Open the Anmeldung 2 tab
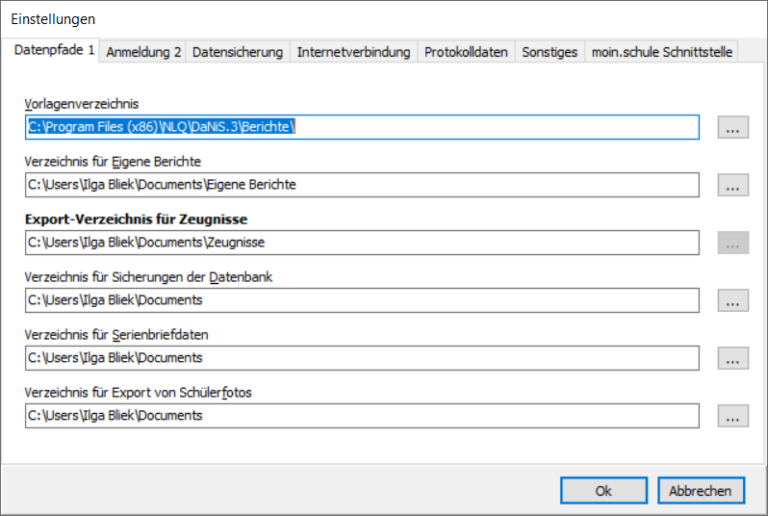 (x=143, y=52)
